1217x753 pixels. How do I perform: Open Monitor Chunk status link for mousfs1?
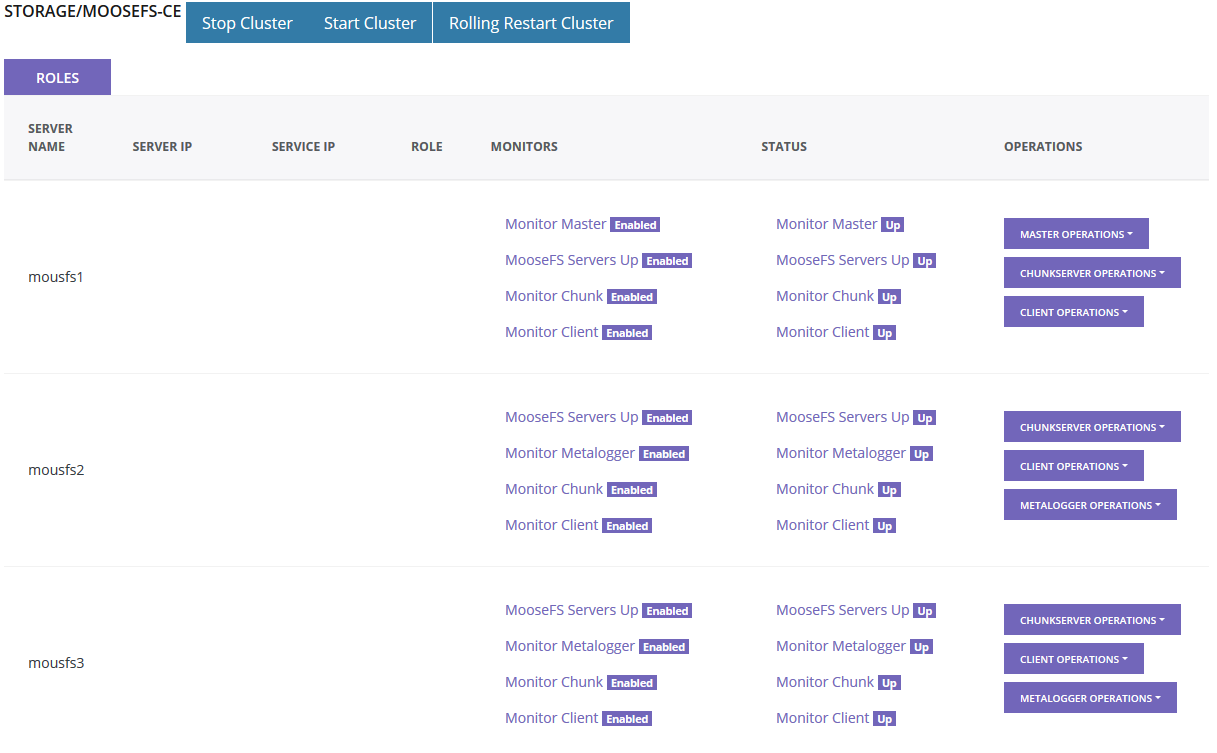(825, 296)
